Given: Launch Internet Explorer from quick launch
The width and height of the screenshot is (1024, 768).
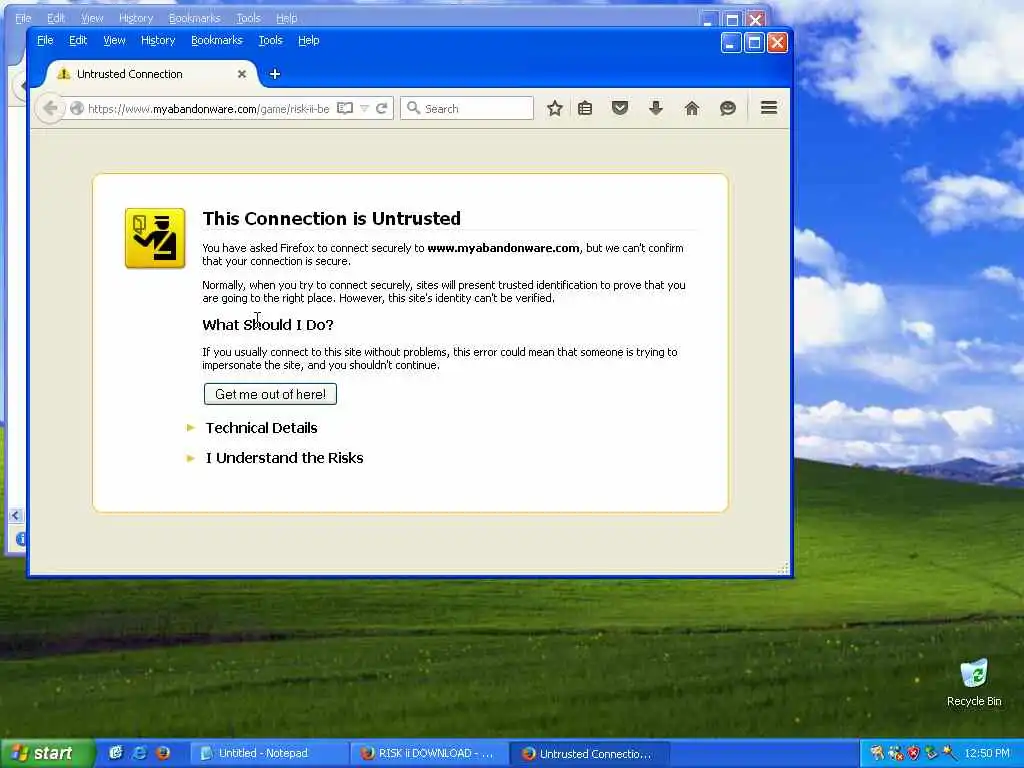Looking at the screenshot, I should (x=139, y=753).
